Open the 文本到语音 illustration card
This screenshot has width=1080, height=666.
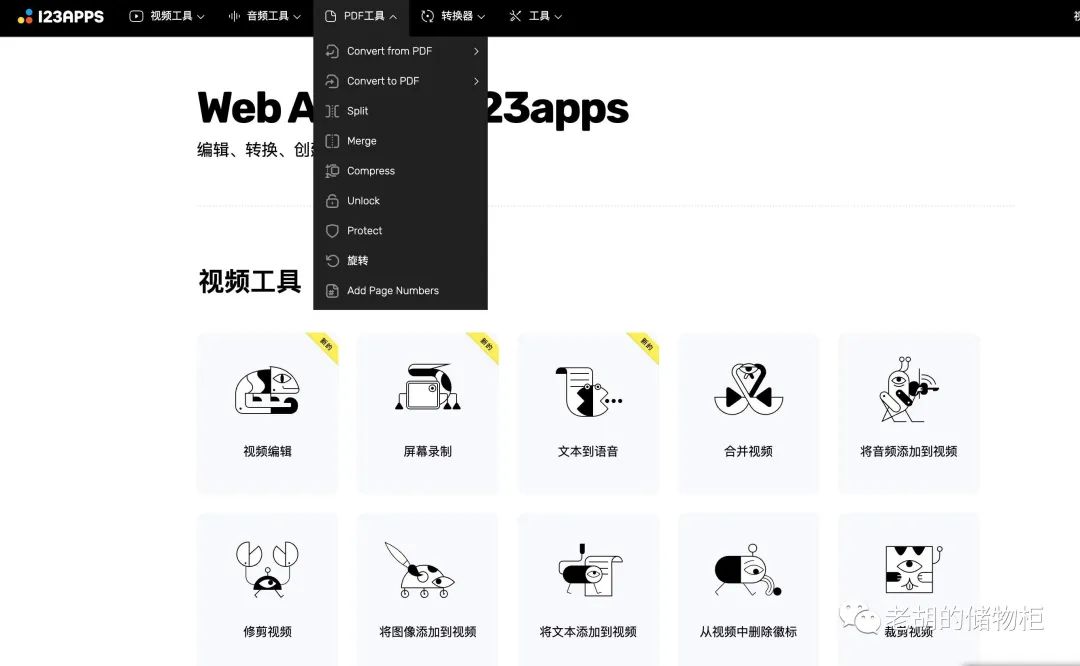(x=588, y=391)
